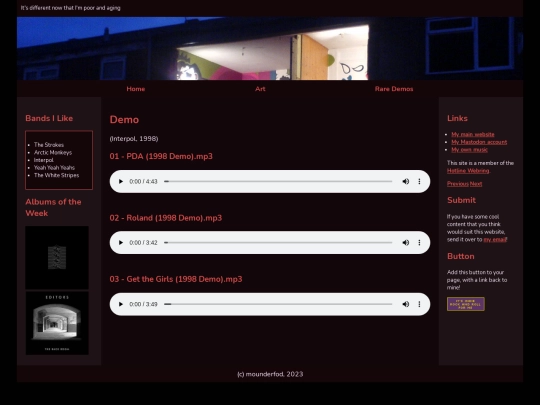Click the purple site button badge
This screenshot has width=540, height=405.
coord(466,304)
